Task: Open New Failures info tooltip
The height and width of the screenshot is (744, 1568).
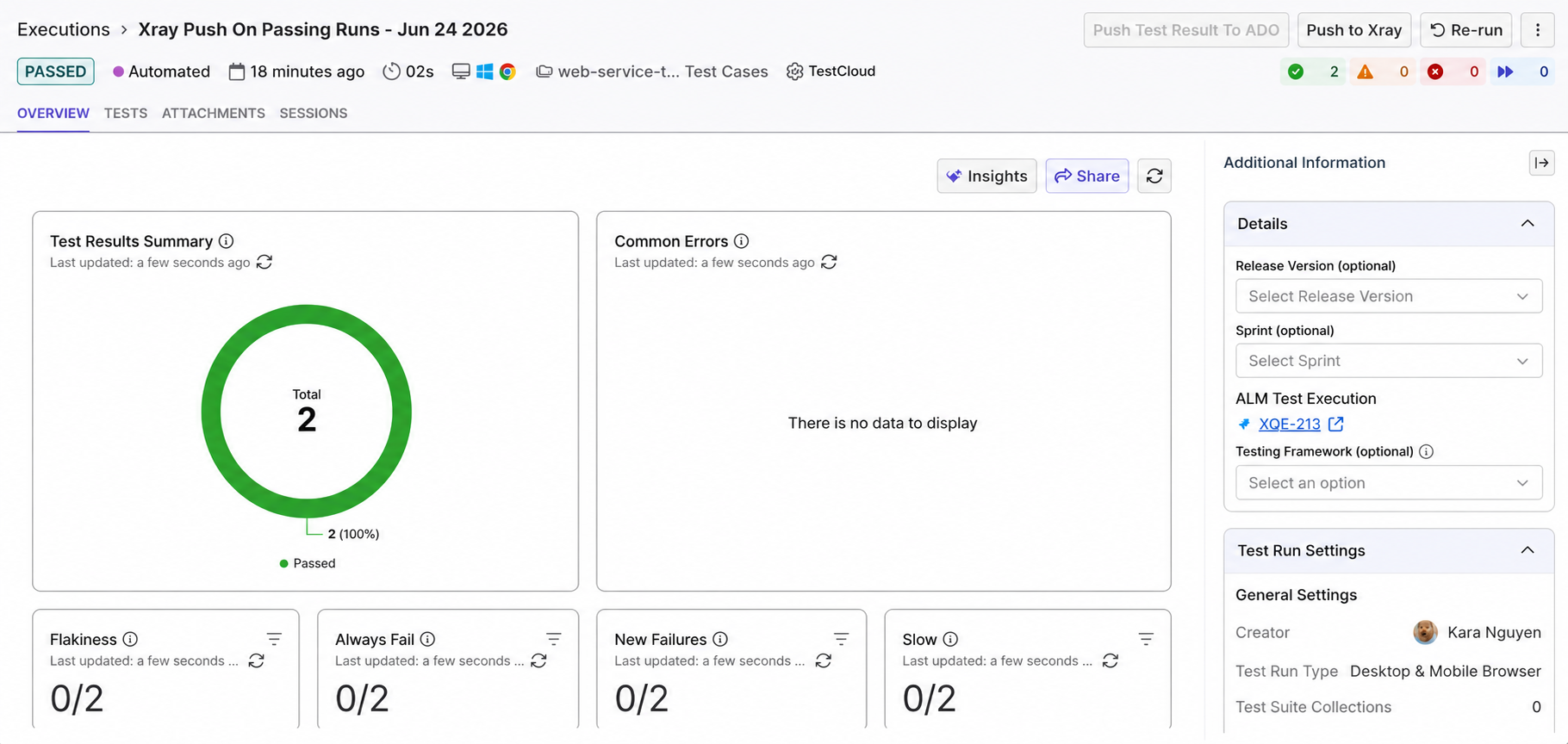Action: pyautogui.click(x=720, y=639)
